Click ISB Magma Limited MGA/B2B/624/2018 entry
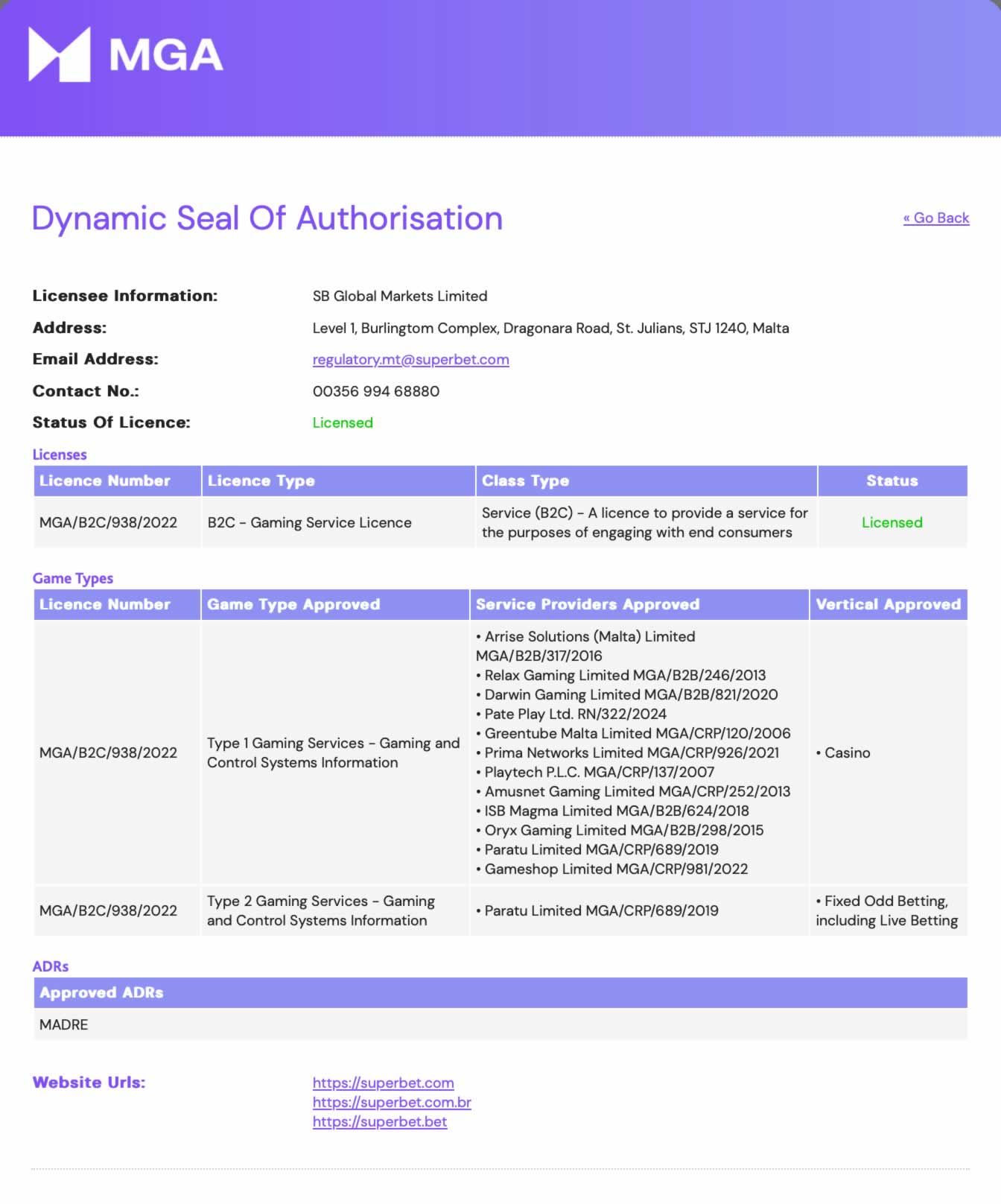Screen dimensions: 1001x1204 613,811
